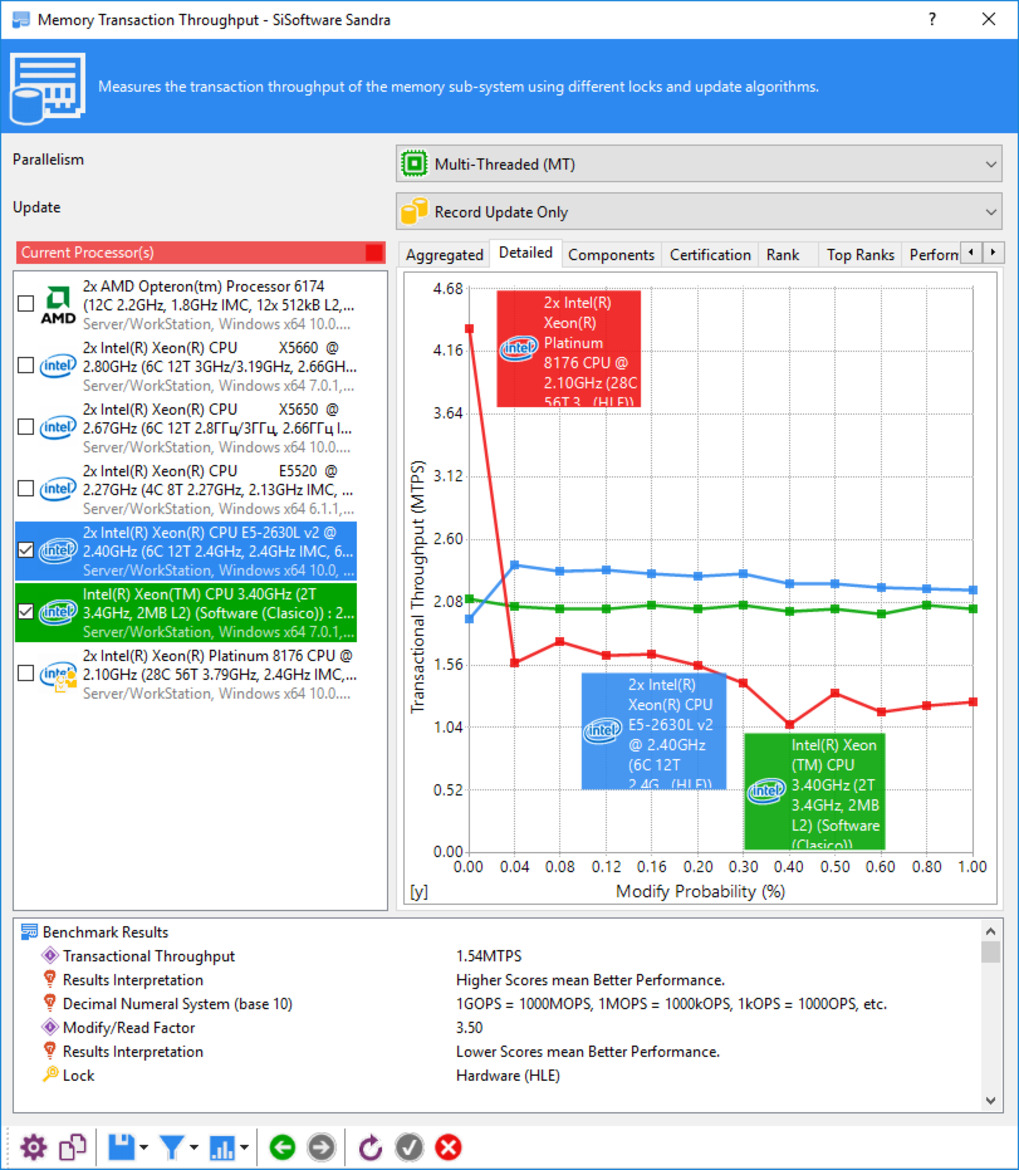Go back with the green arrow

tap(282, 1147)
